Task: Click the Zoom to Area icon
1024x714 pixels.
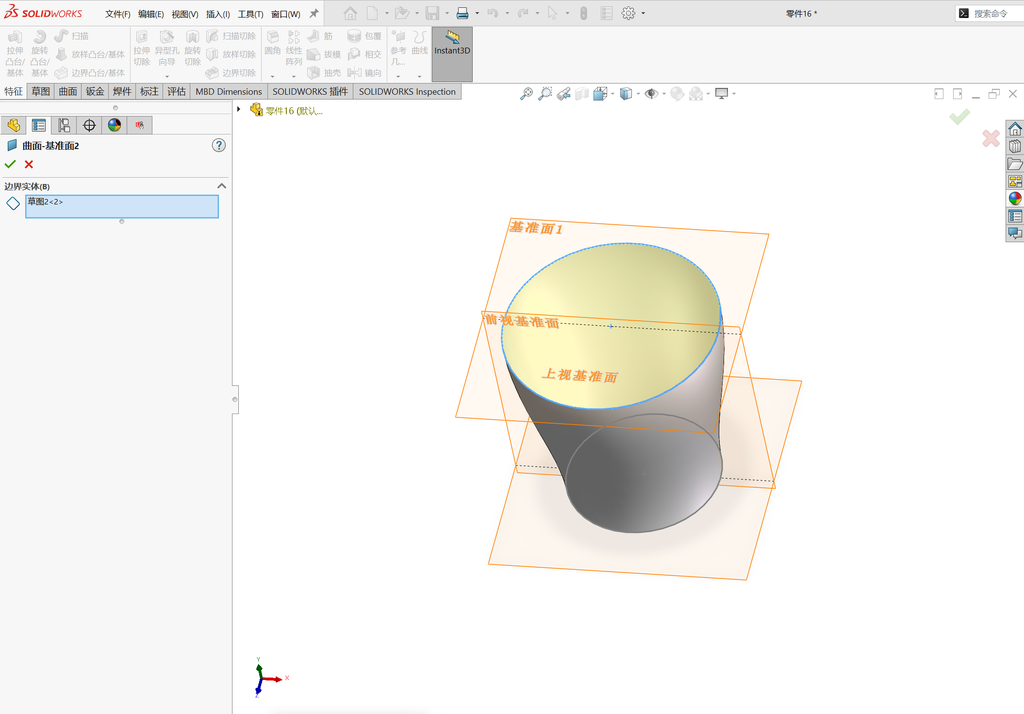Action: click(545, 94)
